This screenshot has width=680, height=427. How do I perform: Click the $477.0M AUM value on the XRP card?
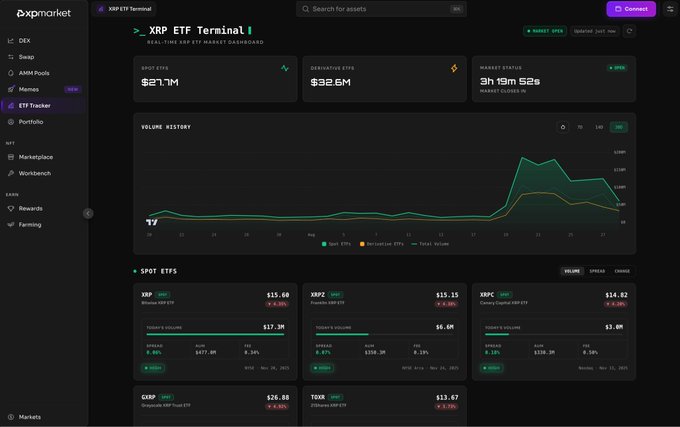[206, 352]
